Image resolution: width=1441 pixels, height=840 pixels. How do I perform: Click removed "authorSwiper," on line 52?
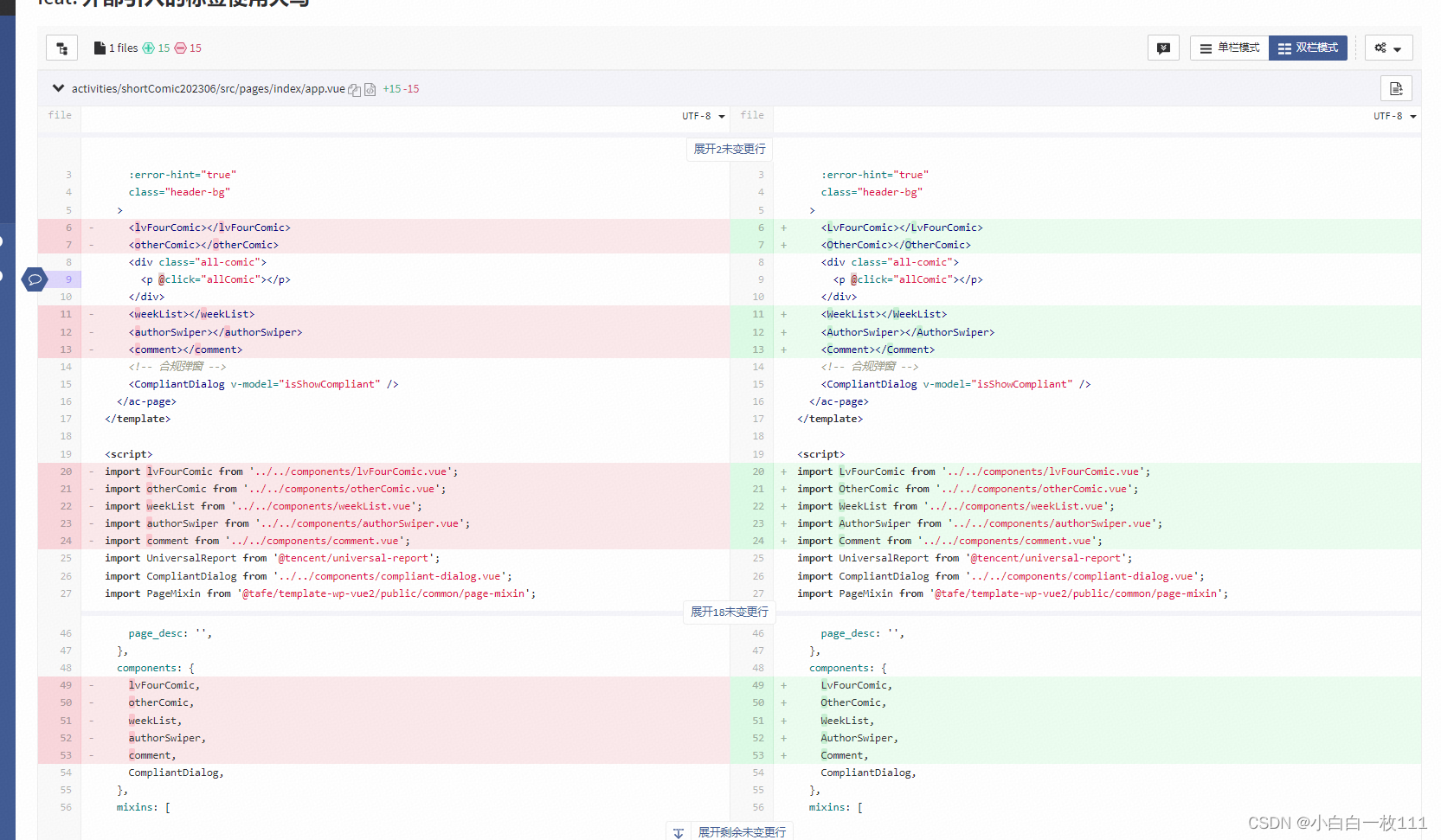[167, 738]
